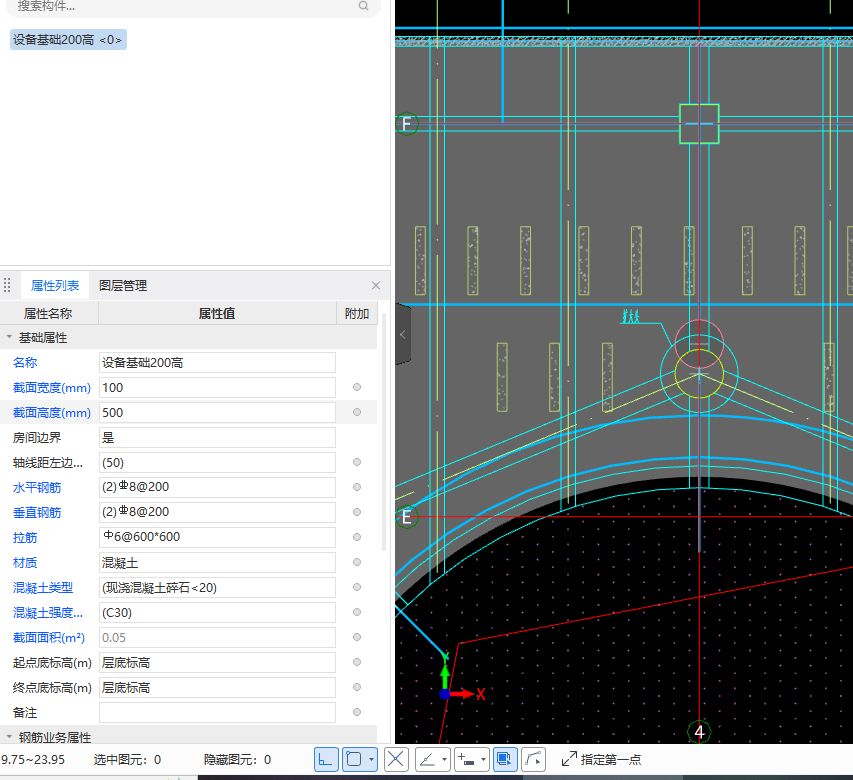Image resolution: width=853 pixels, height=780 pixels.
Task: Edit 名称 value field
Action: pos(217,363)
